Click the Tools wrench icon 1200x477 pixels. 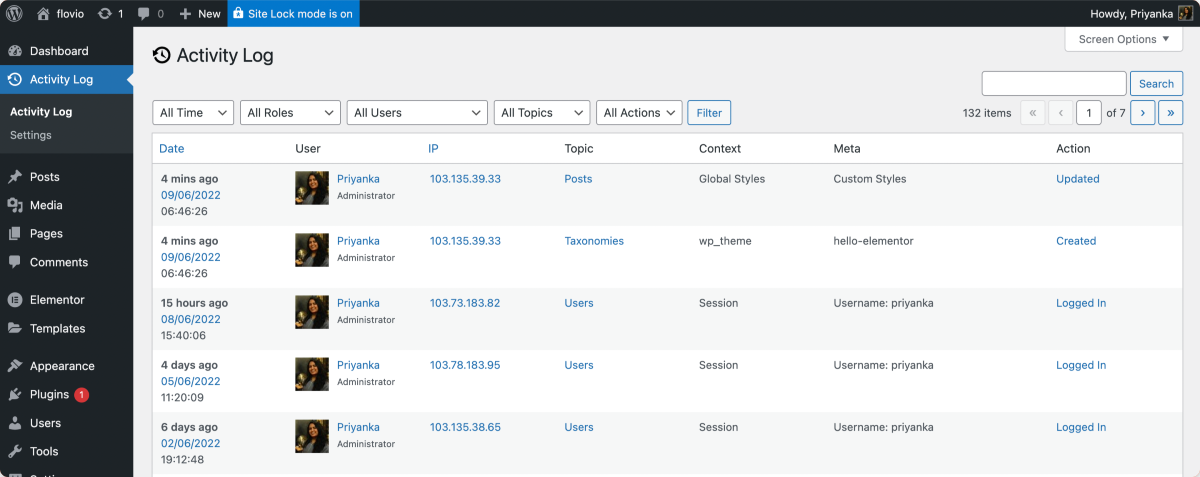point(15,452)
